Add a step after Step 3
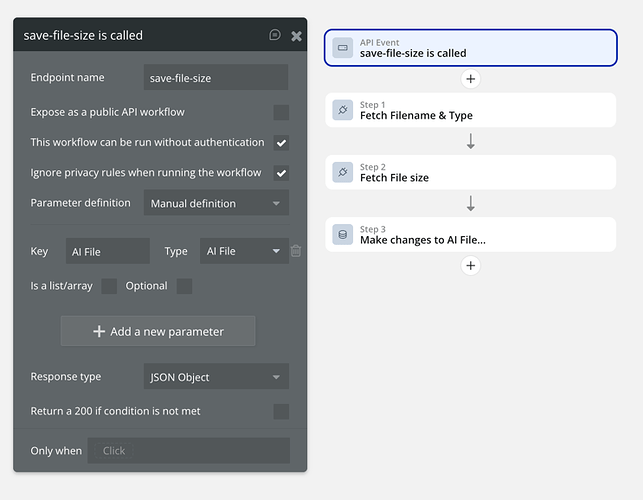Screen dimensions: 643x500 pos(471,265)
